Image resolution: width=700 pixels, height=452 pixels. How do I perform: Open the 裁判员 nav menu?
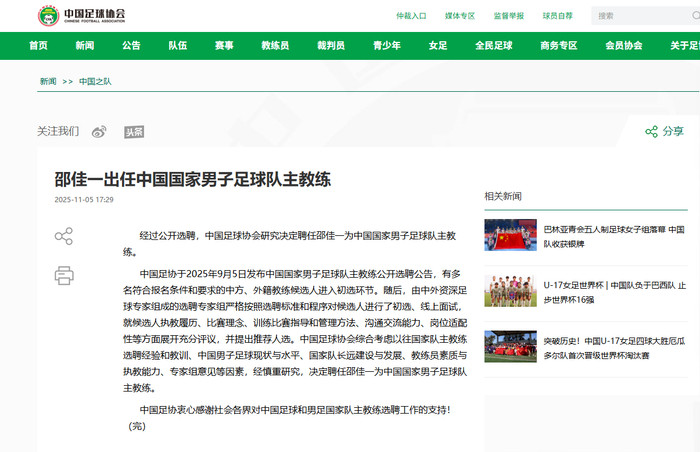pyautogui.click(x=331, y=46)
